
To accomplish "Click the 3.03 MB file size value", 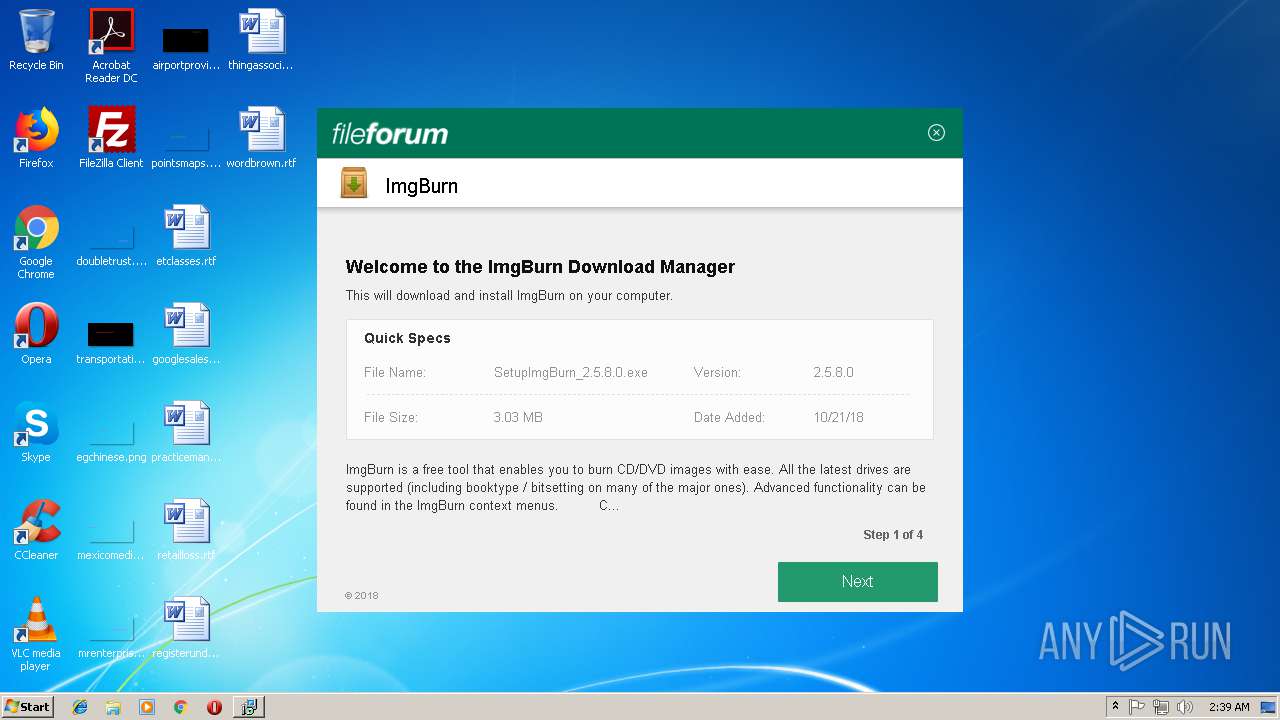I will pyautogui.click(x=518, y=417).
